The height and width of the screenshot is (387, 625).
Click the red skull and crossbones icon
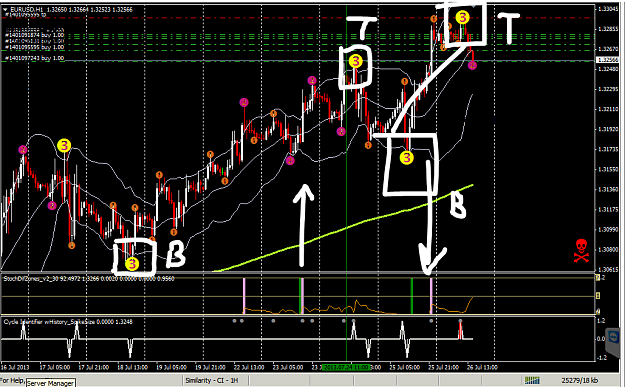[x=581, y=251]
